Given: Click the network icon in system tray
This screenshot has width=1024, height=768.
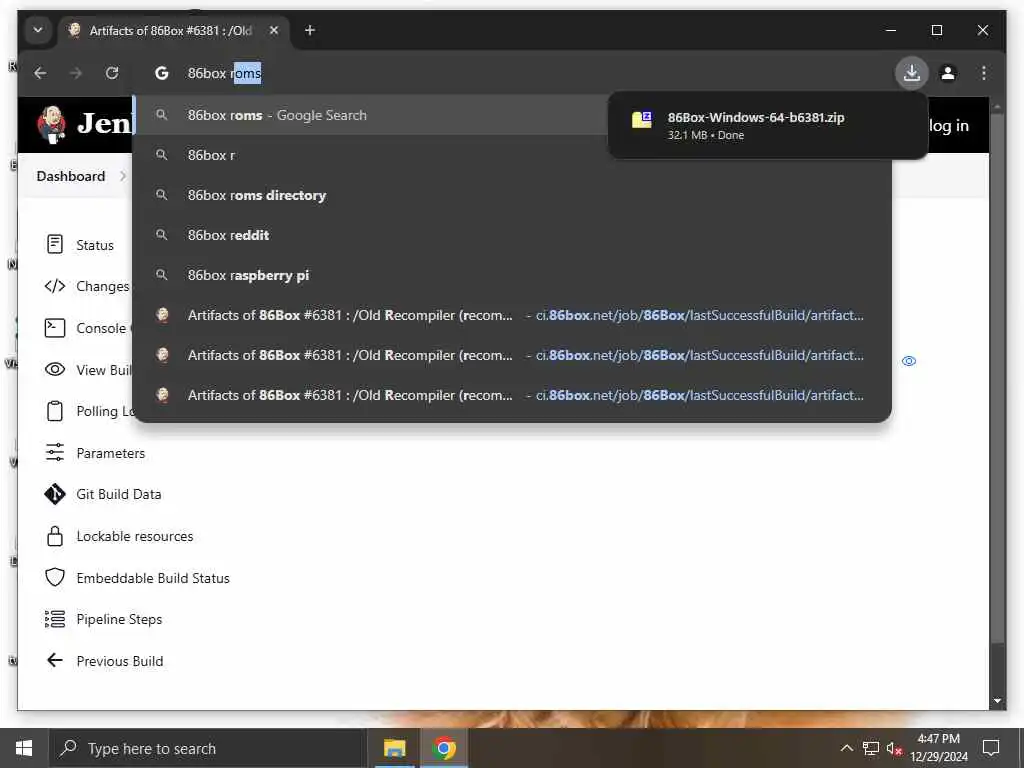Looking at the screenshot, I should [x=871, y=748].
